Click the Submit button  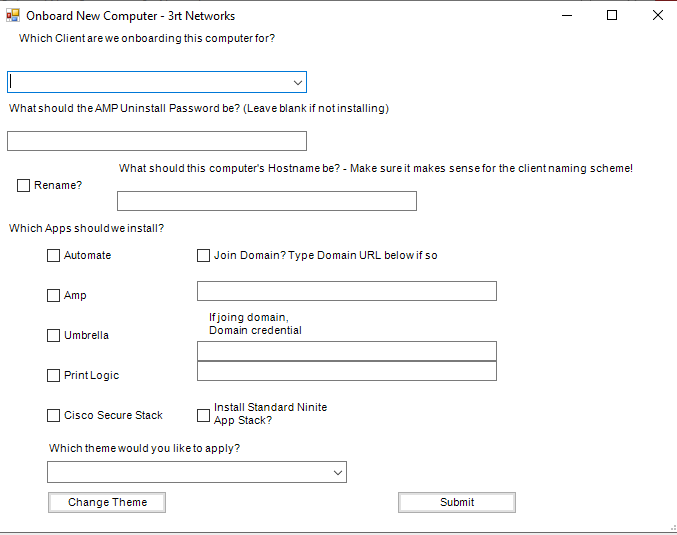pos(457,502)
